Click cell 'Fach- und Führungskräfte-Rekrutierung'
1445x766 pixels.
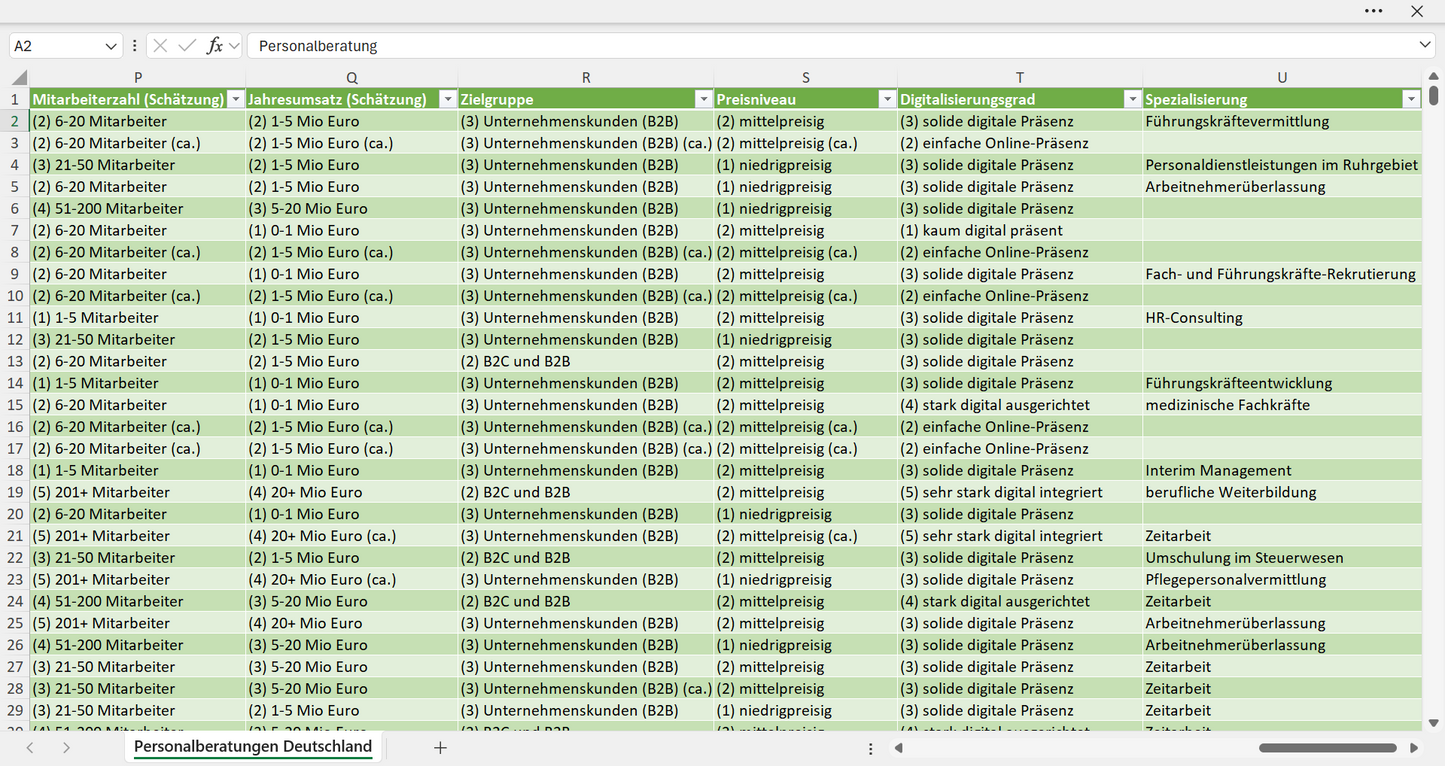coord(1280,274)
